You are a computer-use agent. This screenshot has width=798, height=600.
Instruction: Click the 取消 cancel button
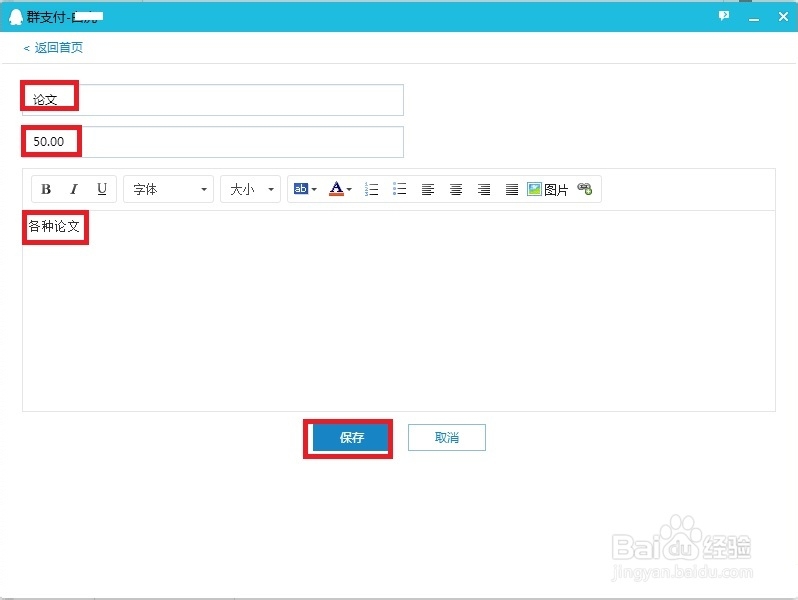click(x=447, y=438)
